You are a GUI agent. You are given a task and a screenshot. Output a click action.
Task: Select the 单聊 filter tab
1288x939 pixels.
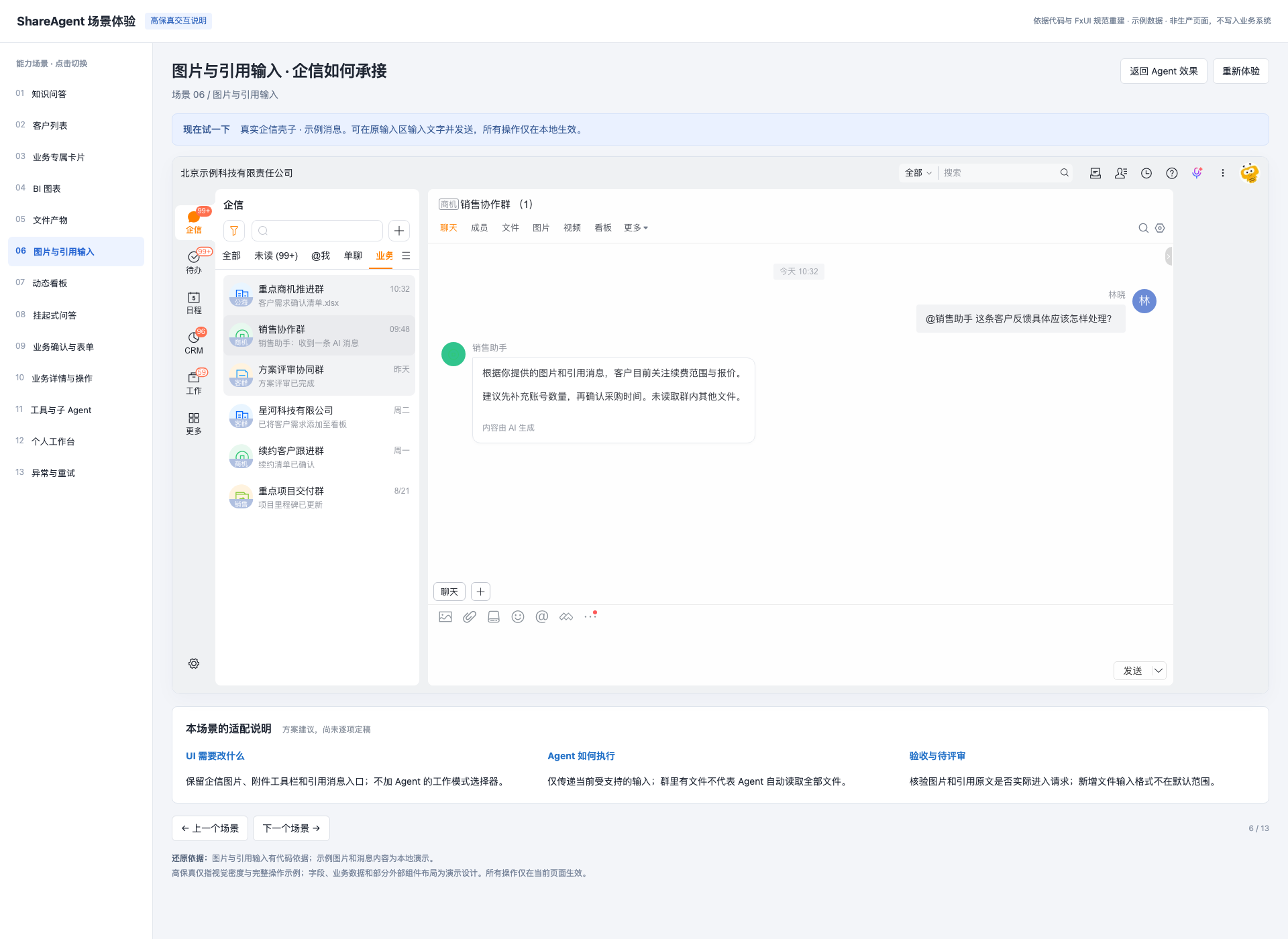353,256
